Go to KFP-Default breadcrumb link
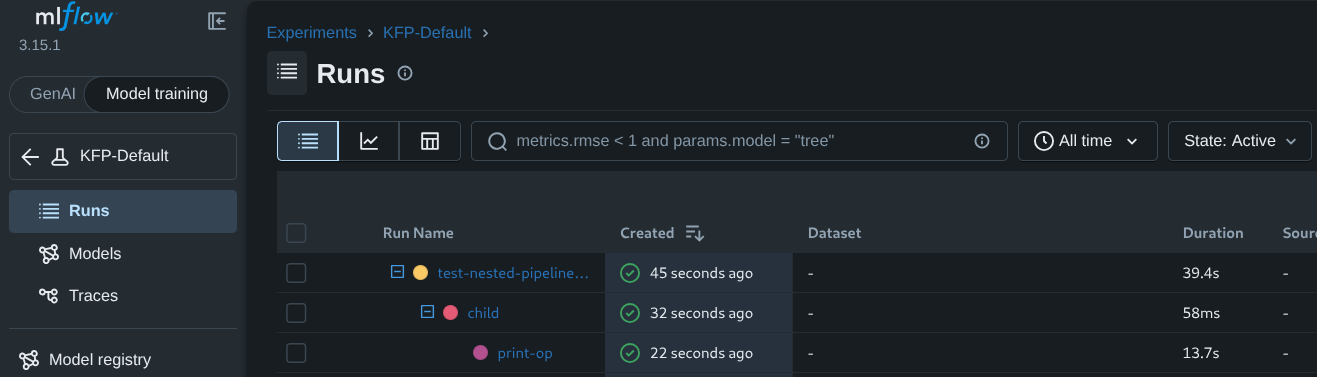Viewport: 1317px width, 377px height. click(427, 32)
